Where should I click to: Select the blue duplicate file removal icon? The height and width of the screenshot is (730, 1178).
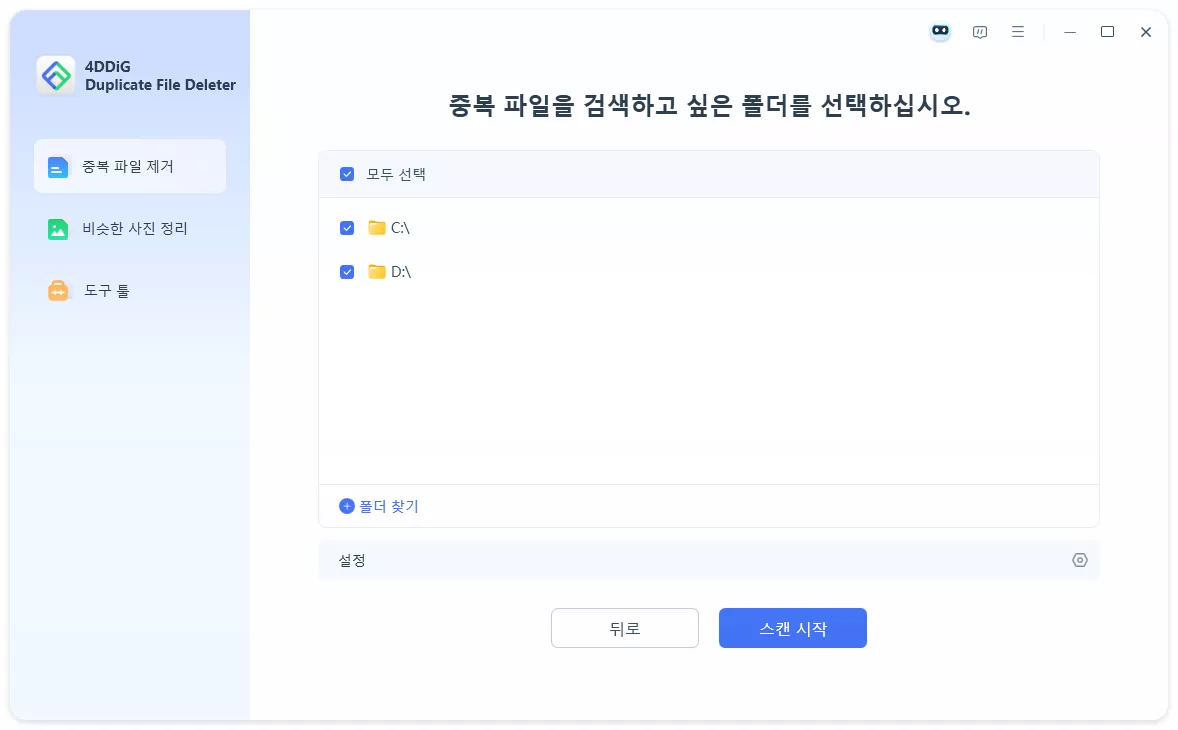pos(57,166)
